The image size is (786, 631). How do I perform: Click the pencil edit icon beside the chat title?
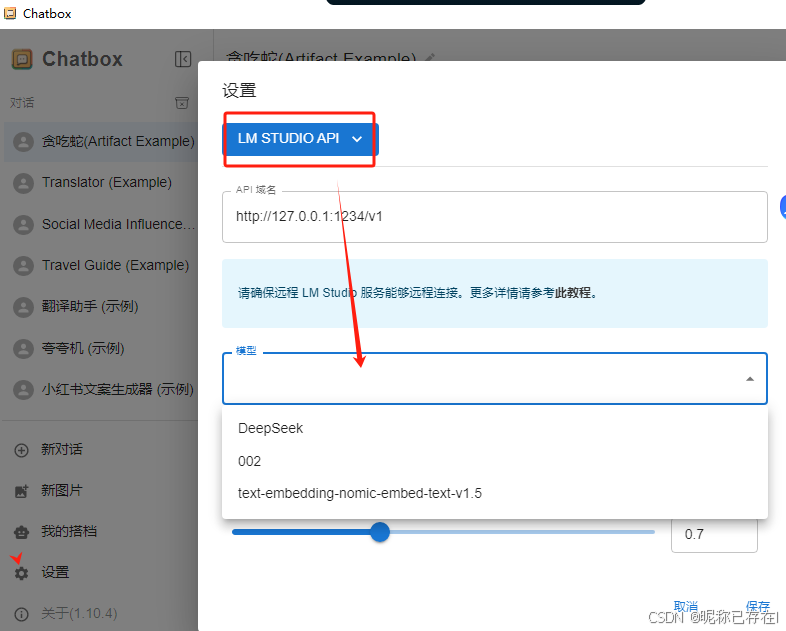point(430,58)
